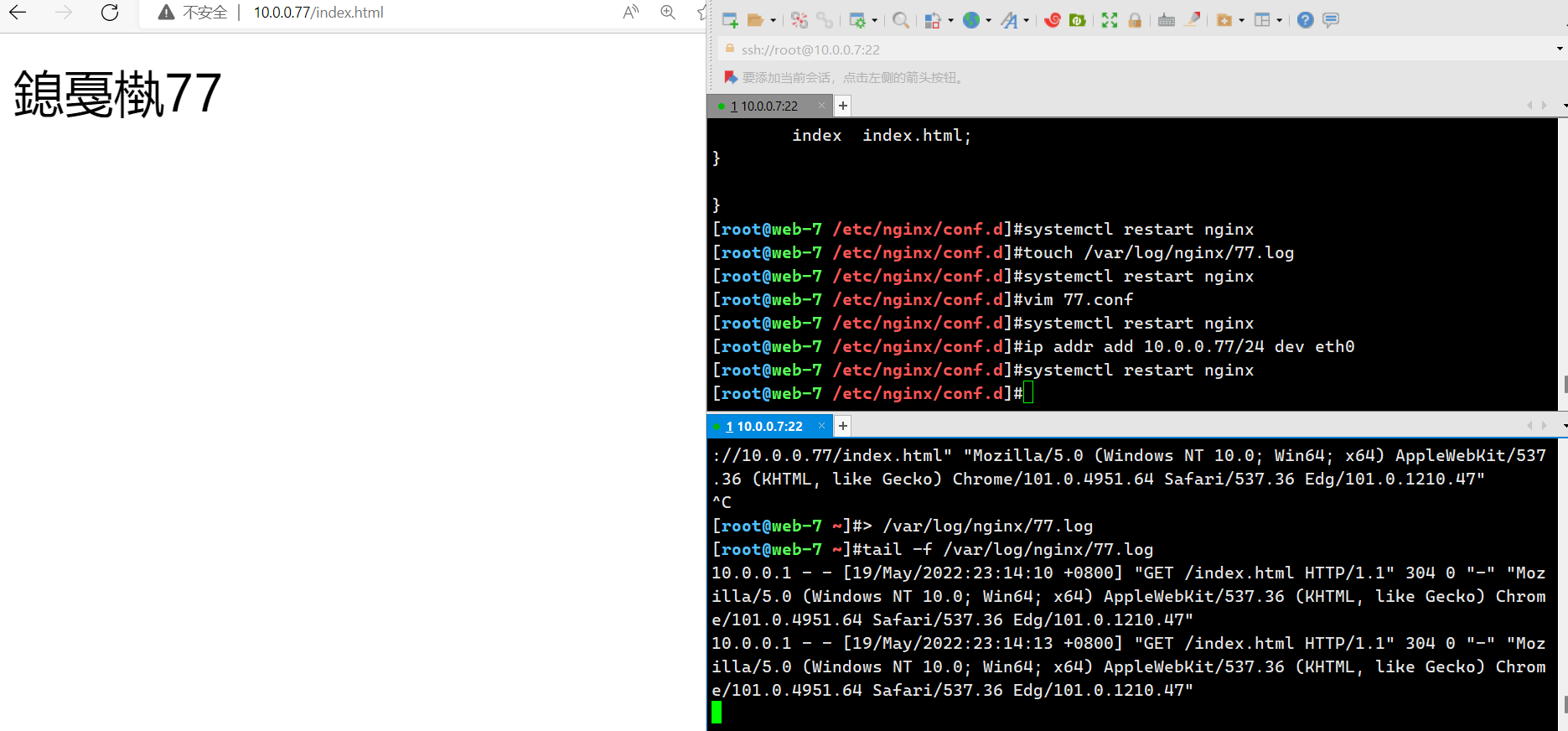The image size is (1568, 731).
Task: Click the 10.0.0.77/index.html URL field
Action: (x=318, y=13)
